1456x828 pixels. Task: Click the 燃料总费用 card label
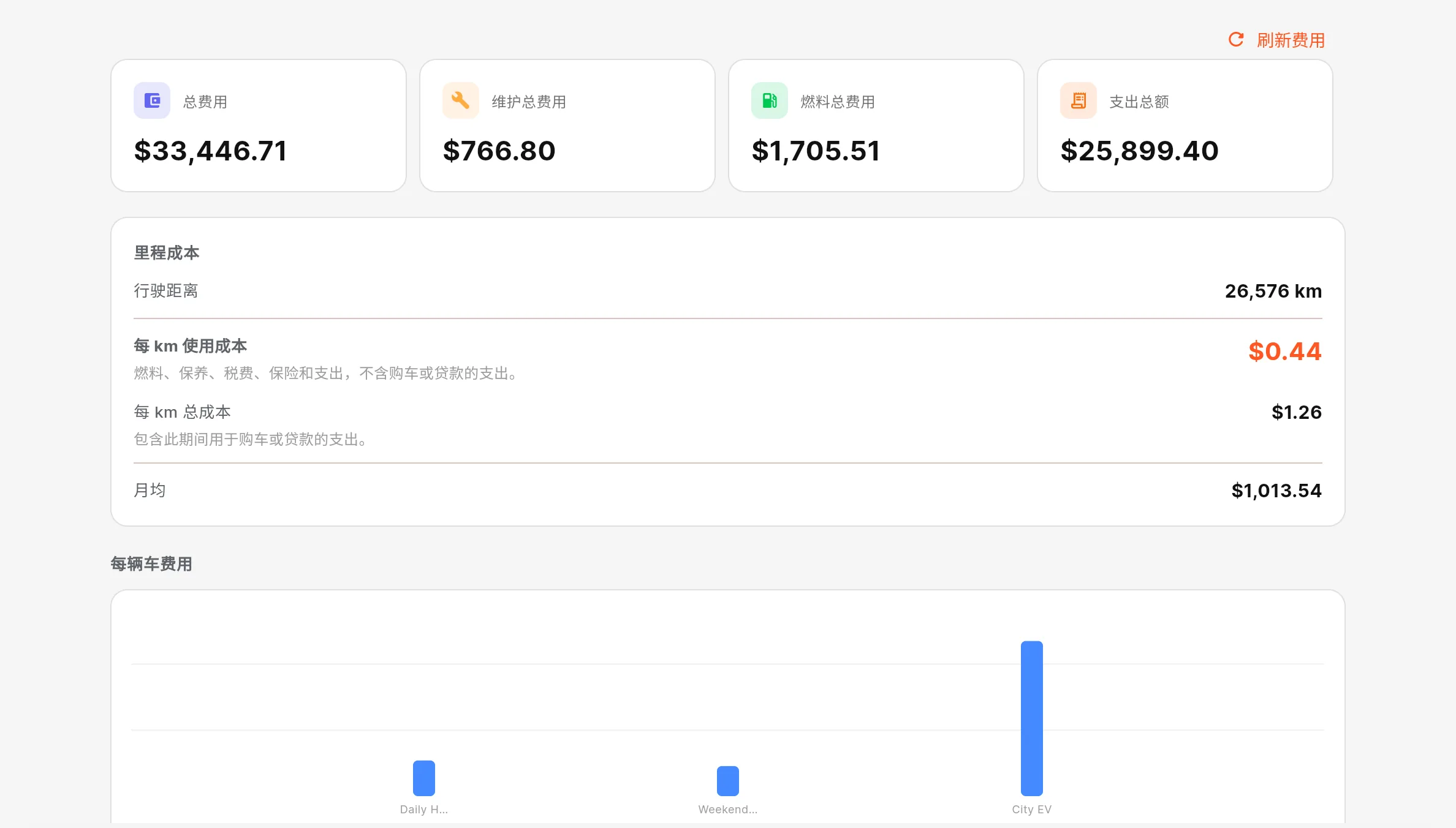838,102
